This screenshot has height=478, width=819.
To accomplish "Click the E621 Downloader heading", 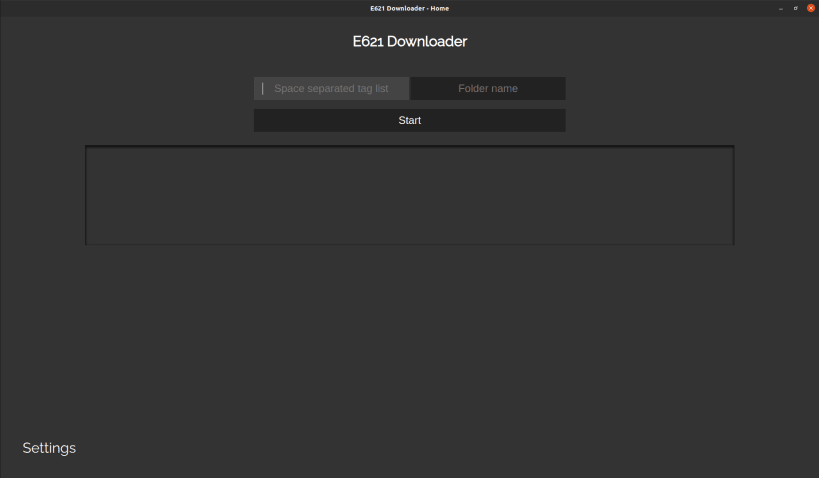I will point(410,42).
